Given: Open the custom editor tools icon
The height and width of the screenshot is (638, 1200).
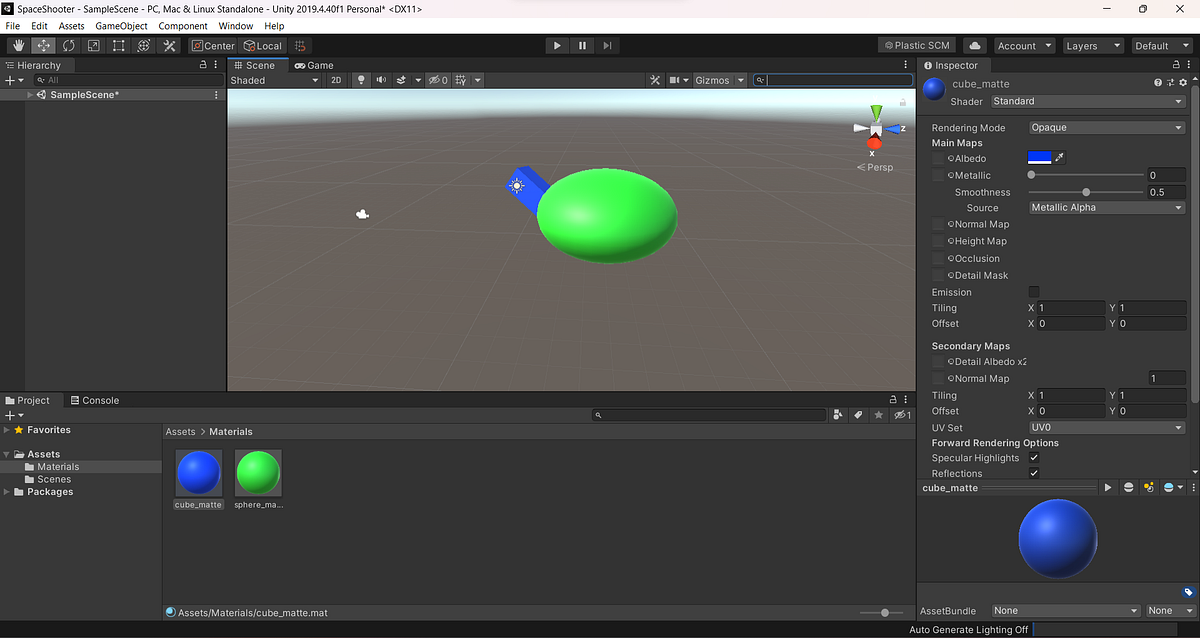Looking at the screenshot, I should [168, 45].
